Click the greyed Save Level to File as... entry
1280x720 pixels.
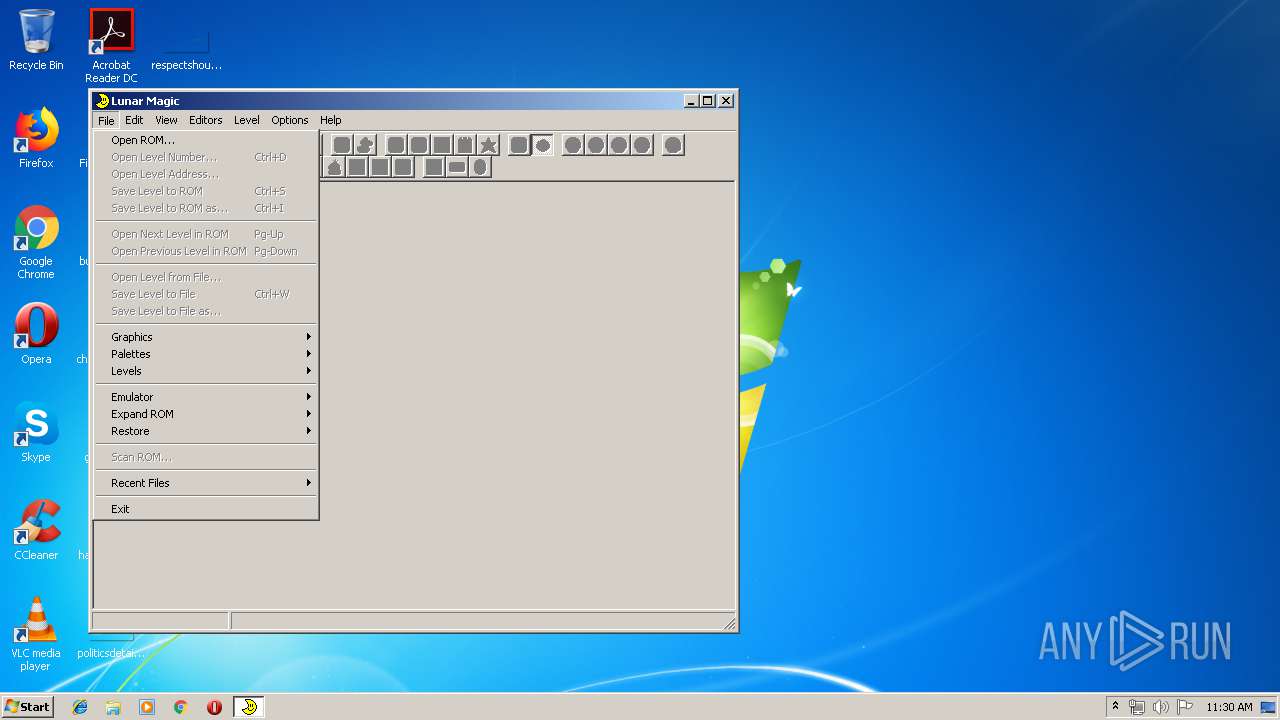coord(206,311)
